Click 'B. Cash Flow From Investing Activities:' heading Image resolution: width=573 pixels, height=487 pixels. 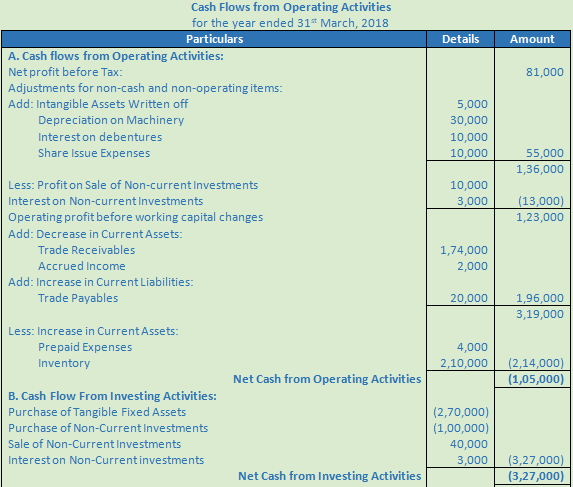(x=112, y=396)
